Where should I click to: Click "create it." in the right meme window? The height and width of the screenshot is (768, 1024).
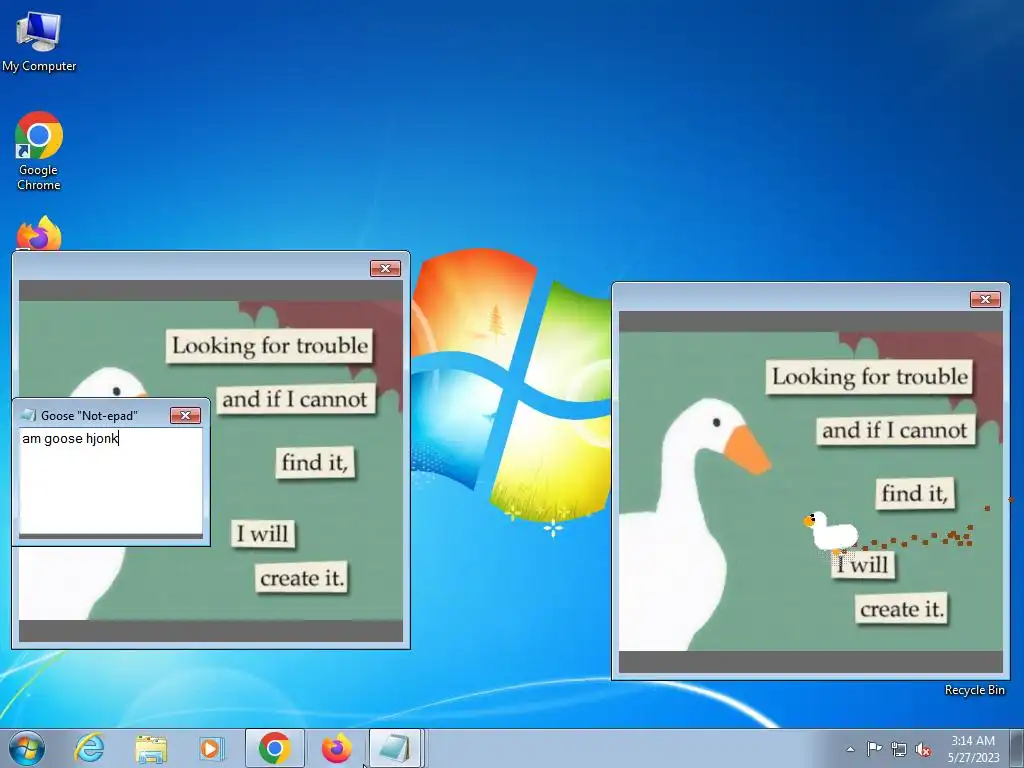coord(901,609)
